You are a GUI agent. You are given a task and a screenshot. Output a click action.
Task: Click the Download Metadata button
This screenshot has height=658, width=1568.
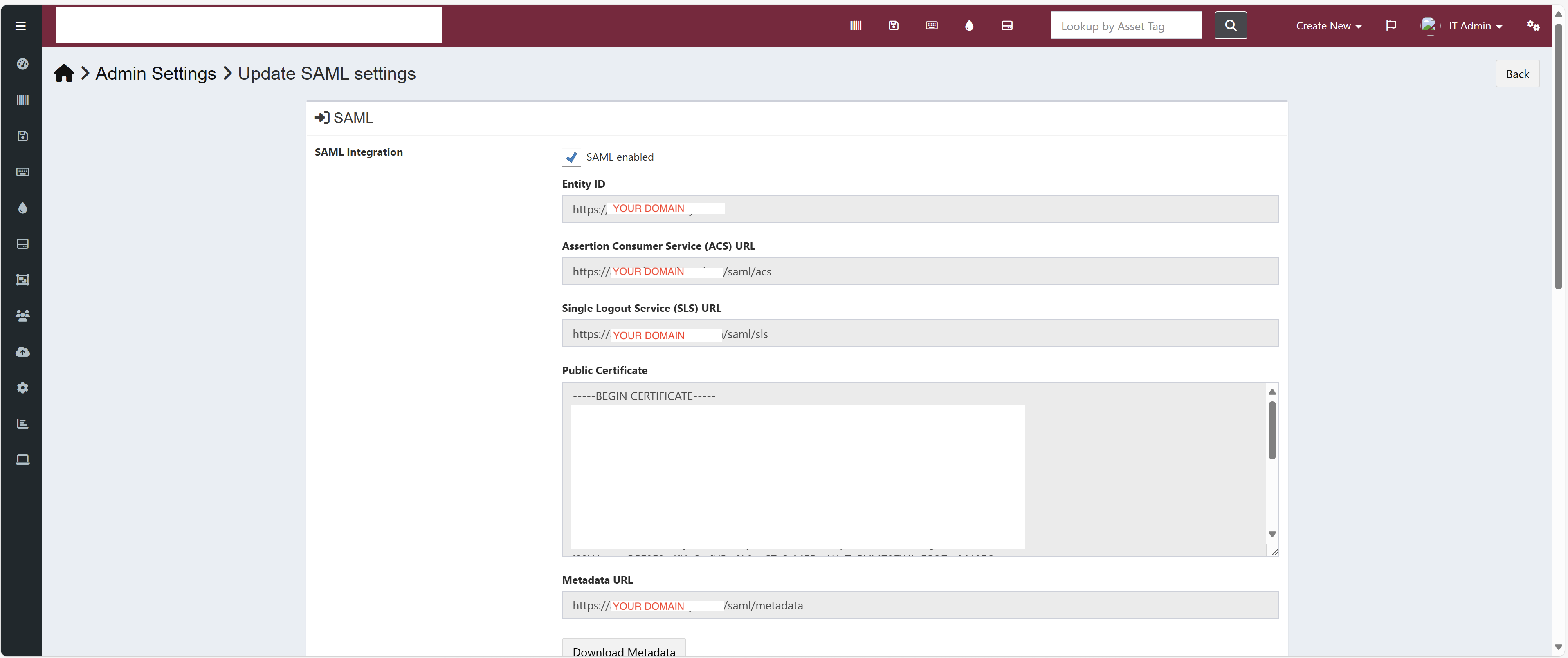pyautogui.click(x=623, y=648)
